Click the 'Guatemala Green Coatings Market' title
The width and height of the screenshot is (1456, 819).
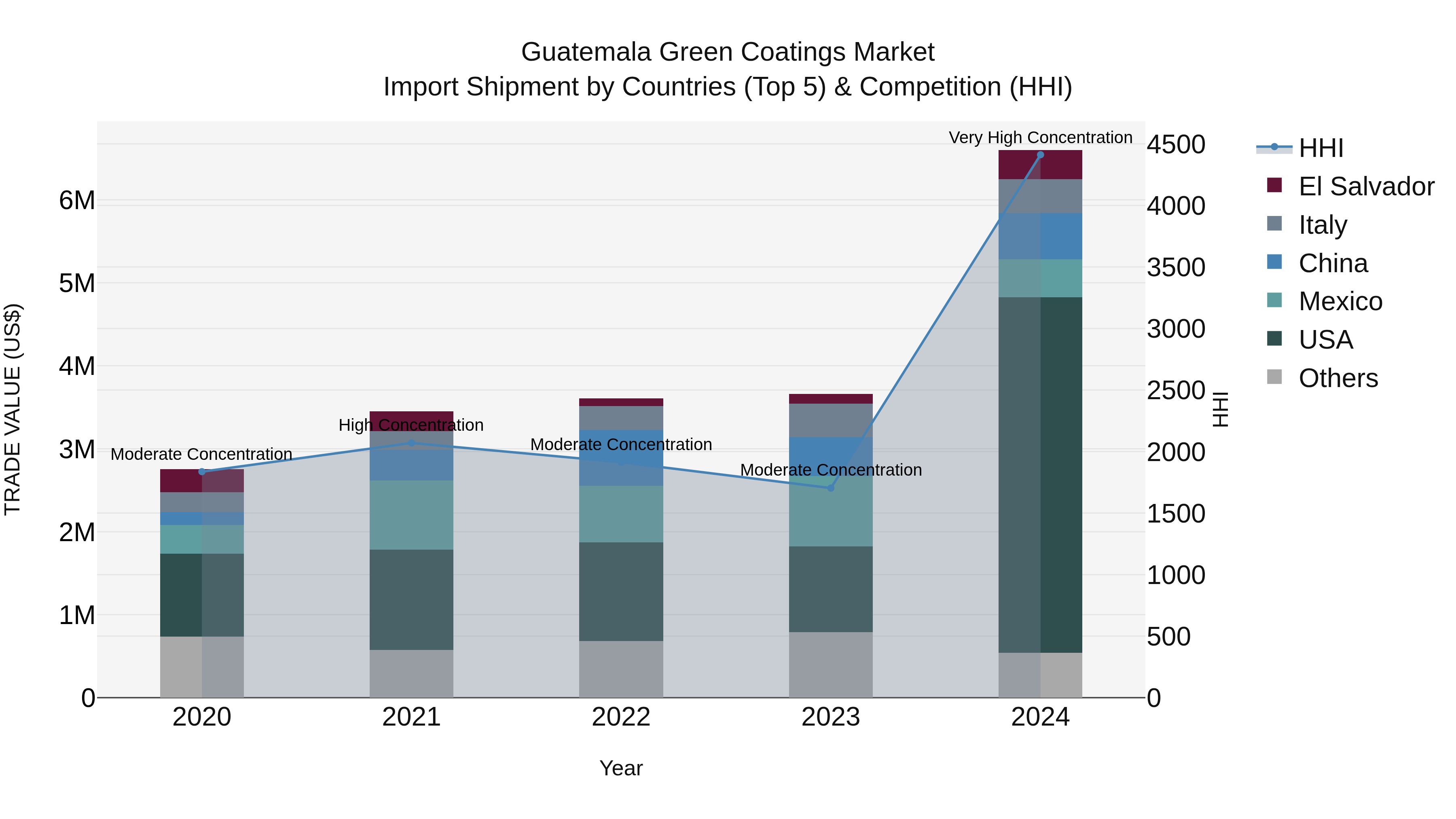click(x=728, y=51)
